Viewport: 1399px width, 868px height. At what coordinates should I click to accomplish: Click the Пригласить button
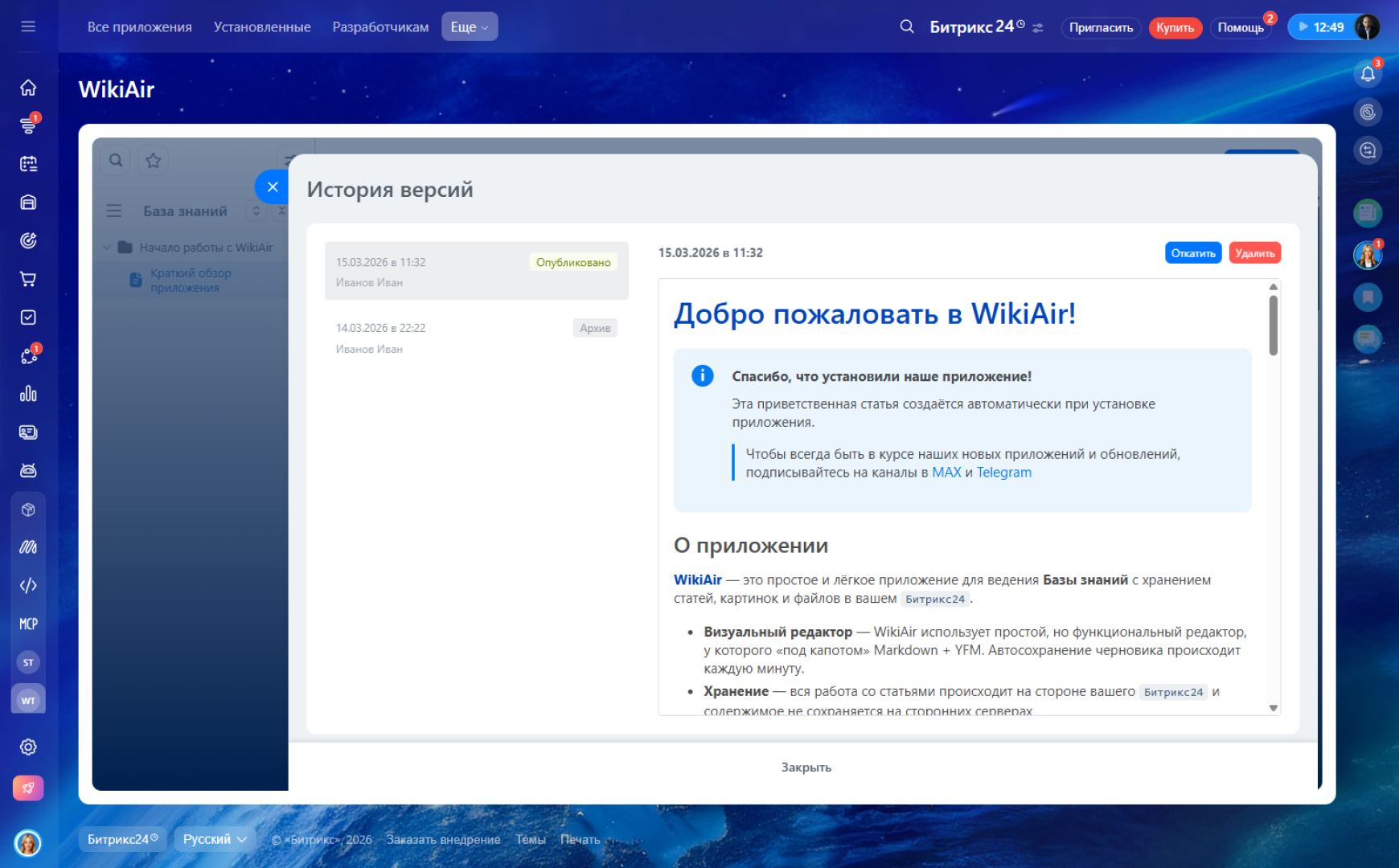point(1101,27)
